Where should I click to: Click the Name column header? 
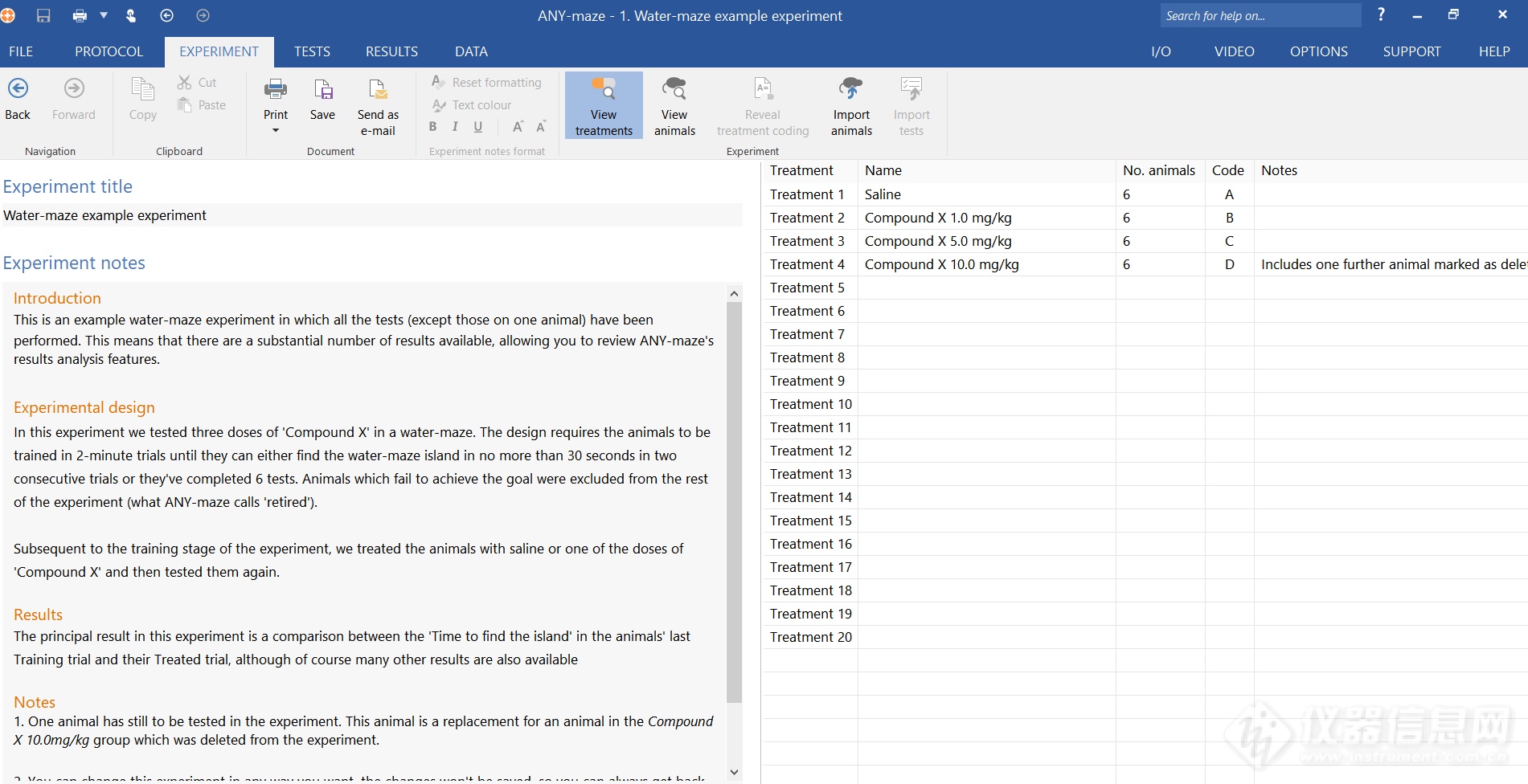tap(986, 170)
